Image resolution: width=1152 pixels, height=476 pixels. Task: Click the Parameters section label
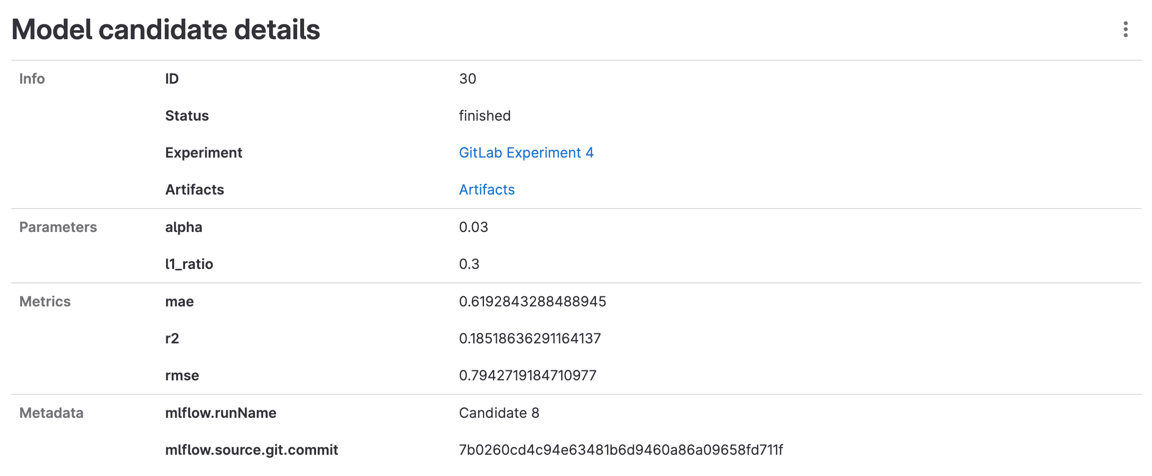tap(58, 227)
